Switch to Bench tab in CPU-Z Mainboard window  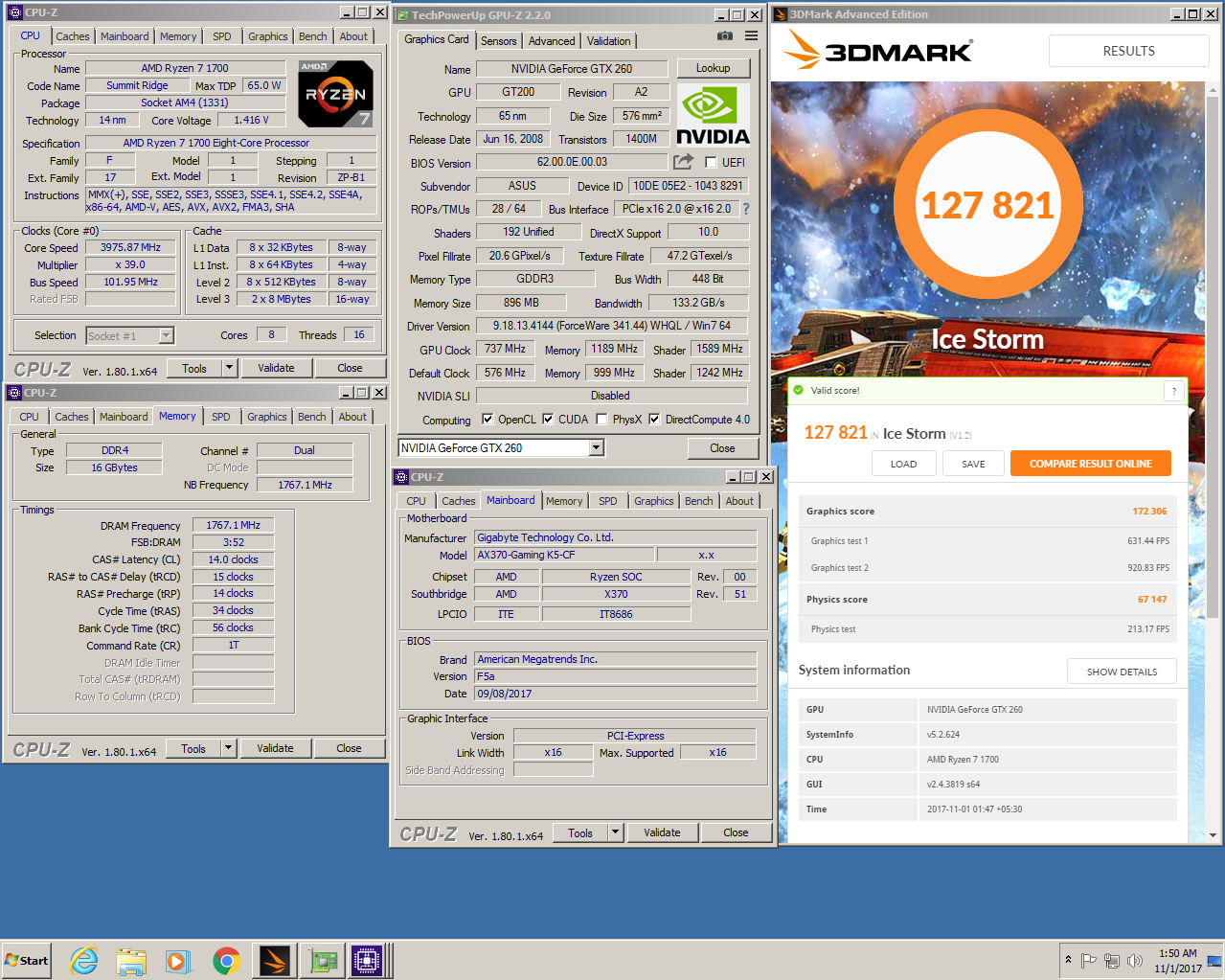(699, 501)
